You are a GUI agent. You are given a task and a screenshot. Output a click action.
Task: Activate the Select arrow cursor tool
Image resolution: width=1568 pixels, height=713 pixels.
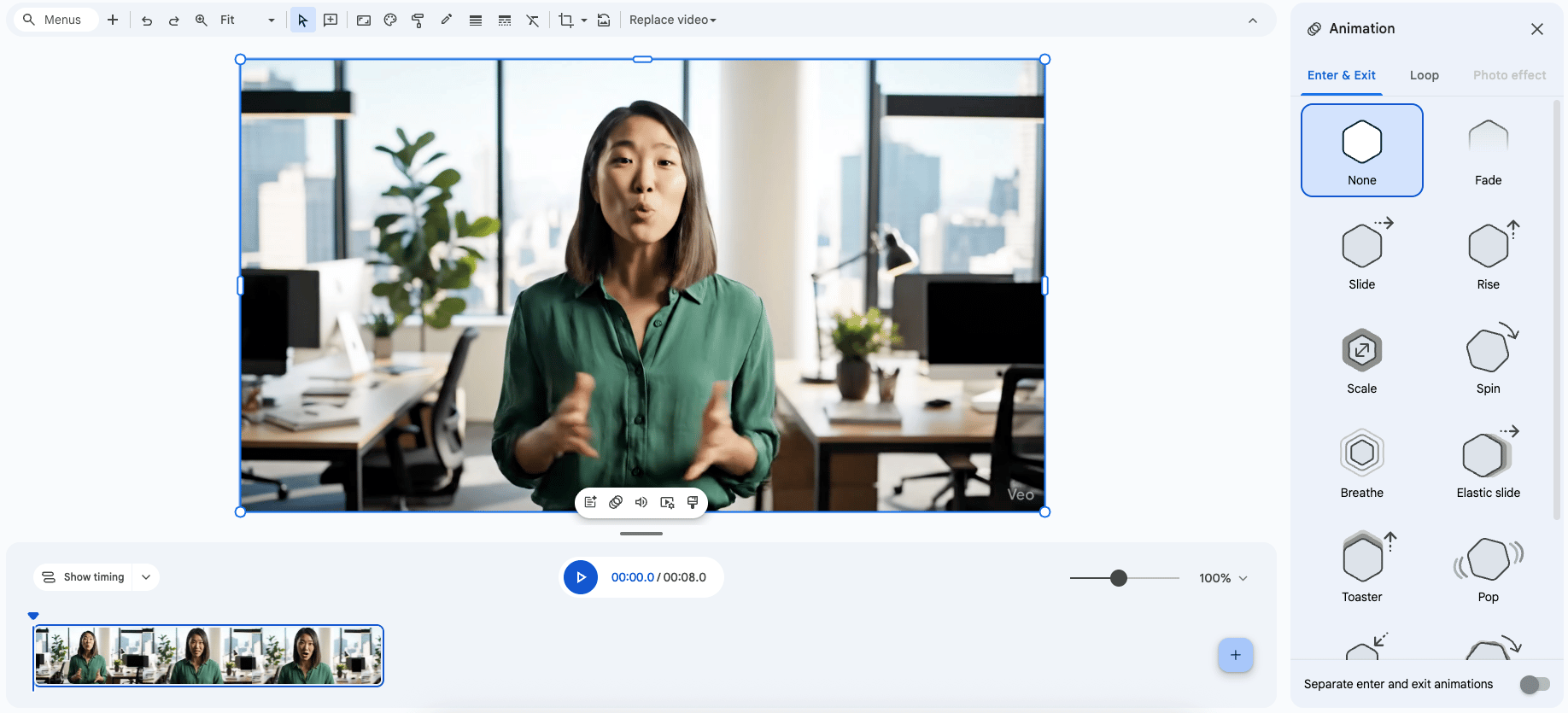point(302,20)
